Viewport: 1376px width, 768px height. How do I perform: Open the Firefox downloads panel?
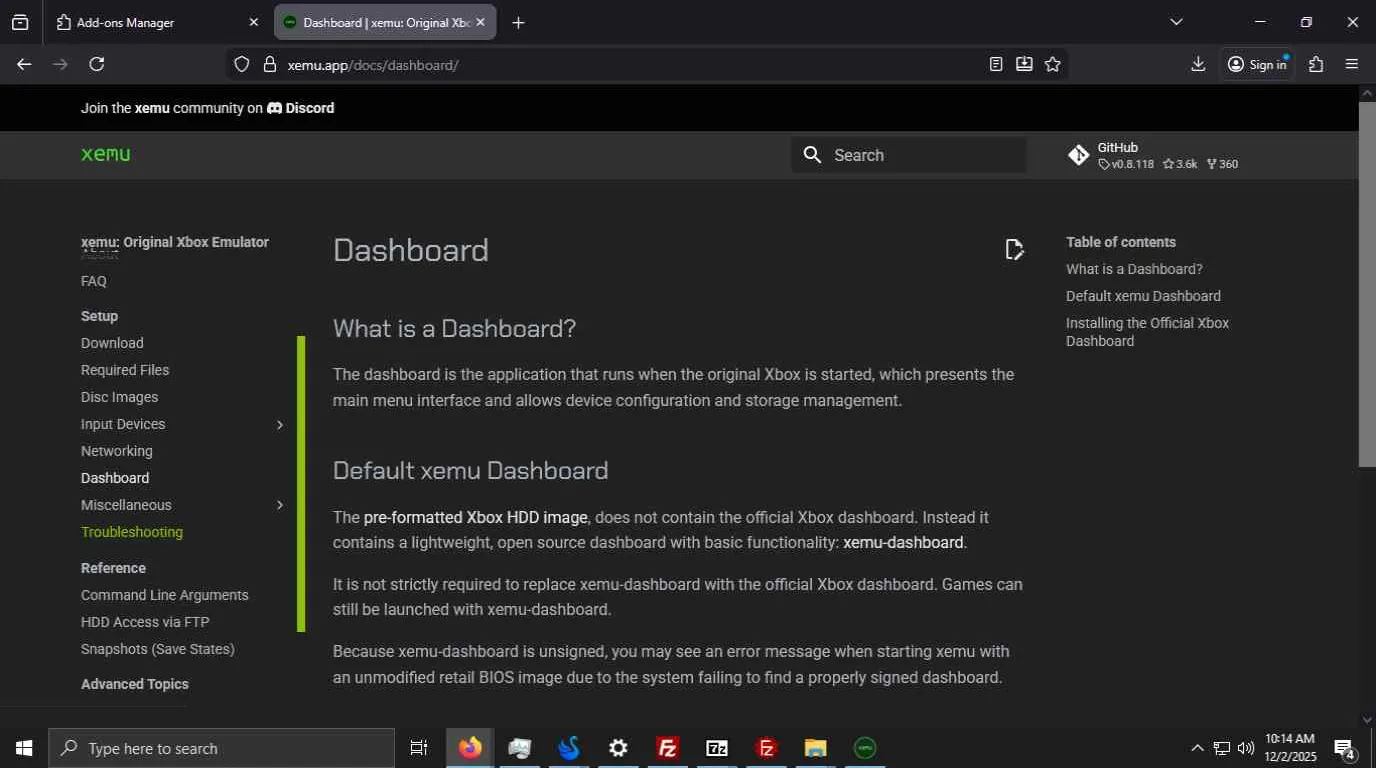1198,64
